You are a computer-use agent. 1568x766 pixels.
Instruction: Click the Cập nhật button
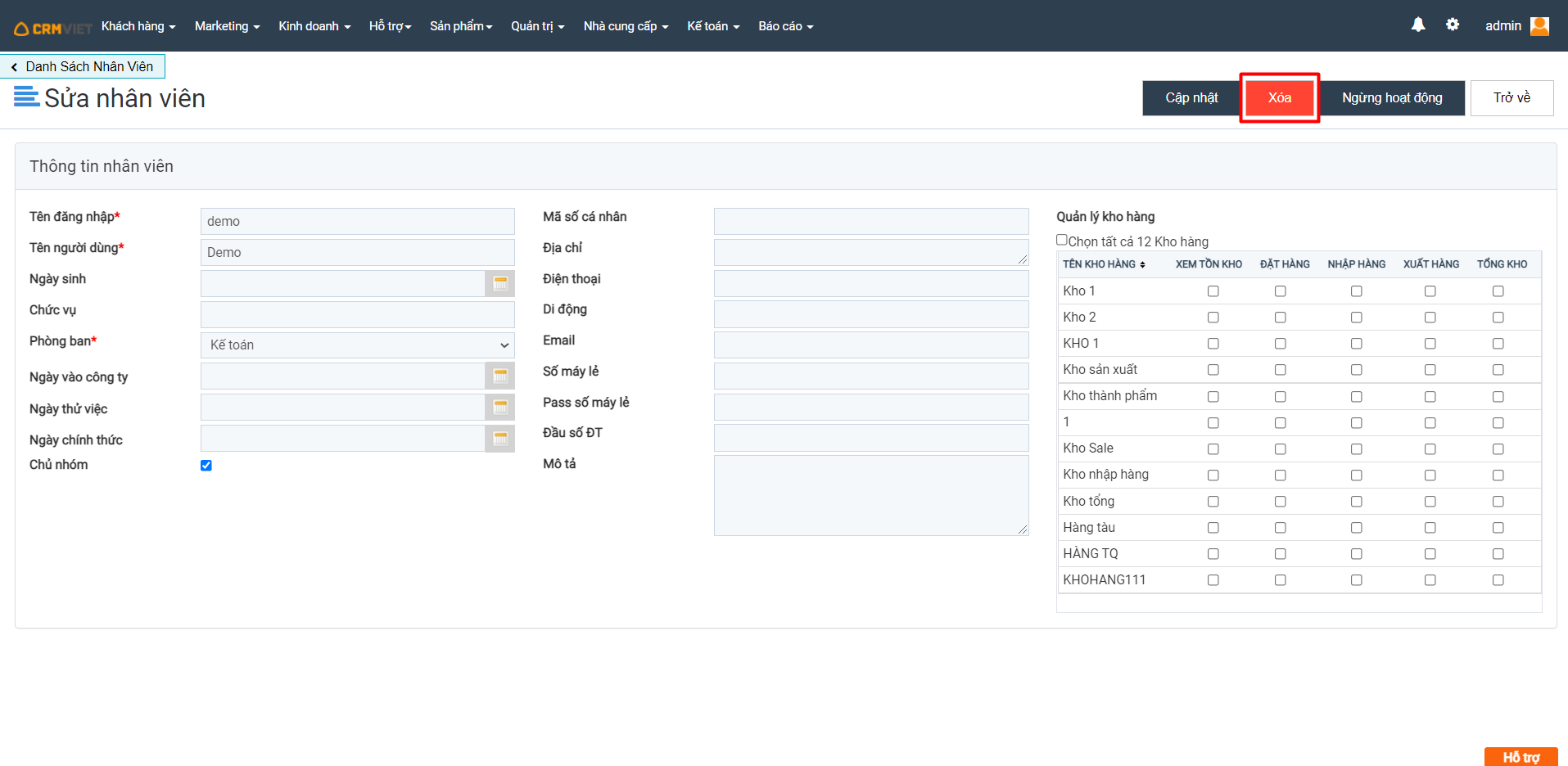(x=1191, y=98)
